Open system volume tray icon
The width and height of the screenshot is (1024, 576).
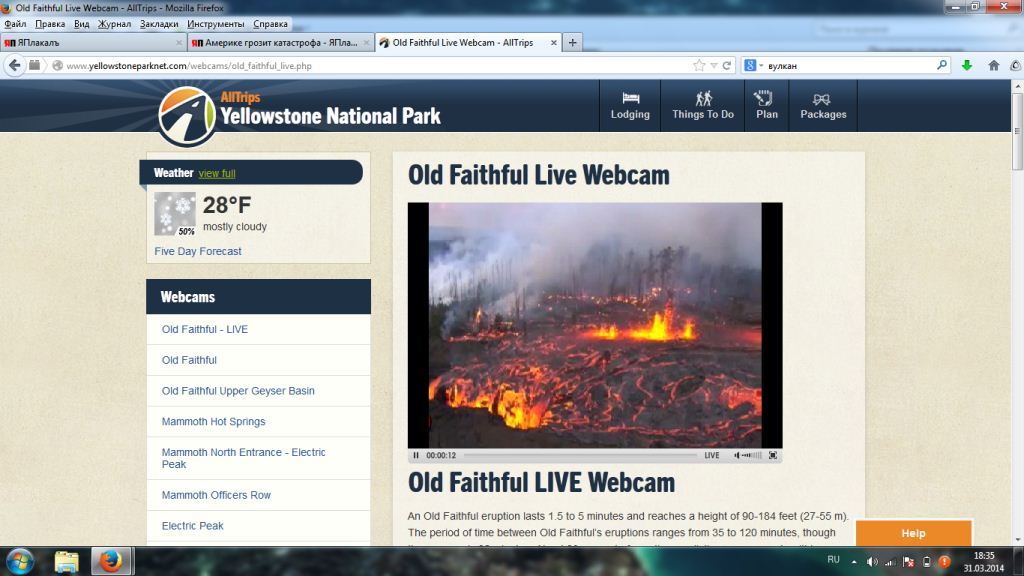point(872,562)
